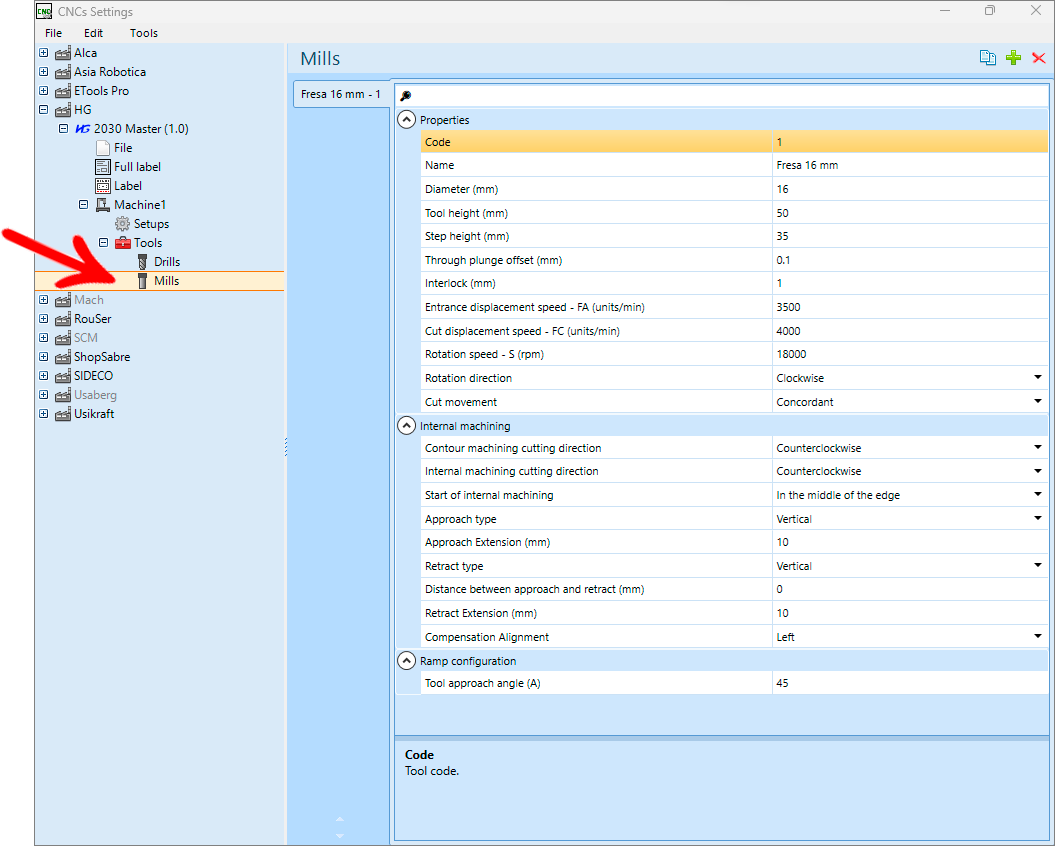Screen dimensions: 1055x846
Task: Click the Machine1 machine icon
Action: click(102, 205)
